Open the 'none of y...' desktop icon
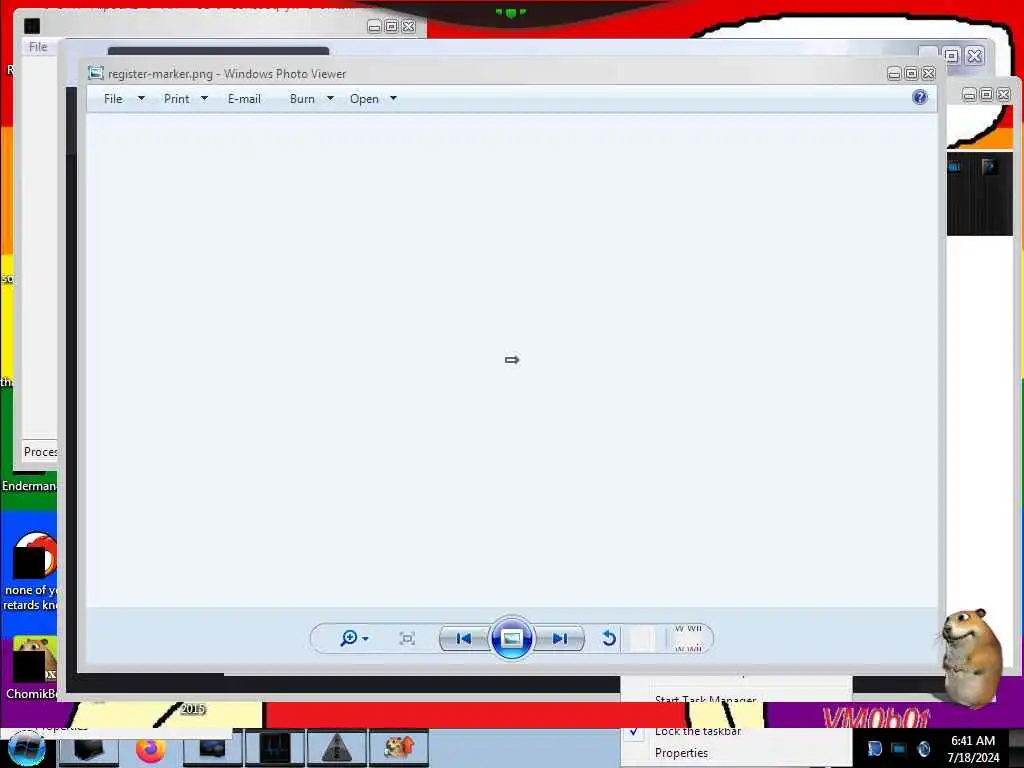This screenshot has height=768, width=1024. click(30, 572)
